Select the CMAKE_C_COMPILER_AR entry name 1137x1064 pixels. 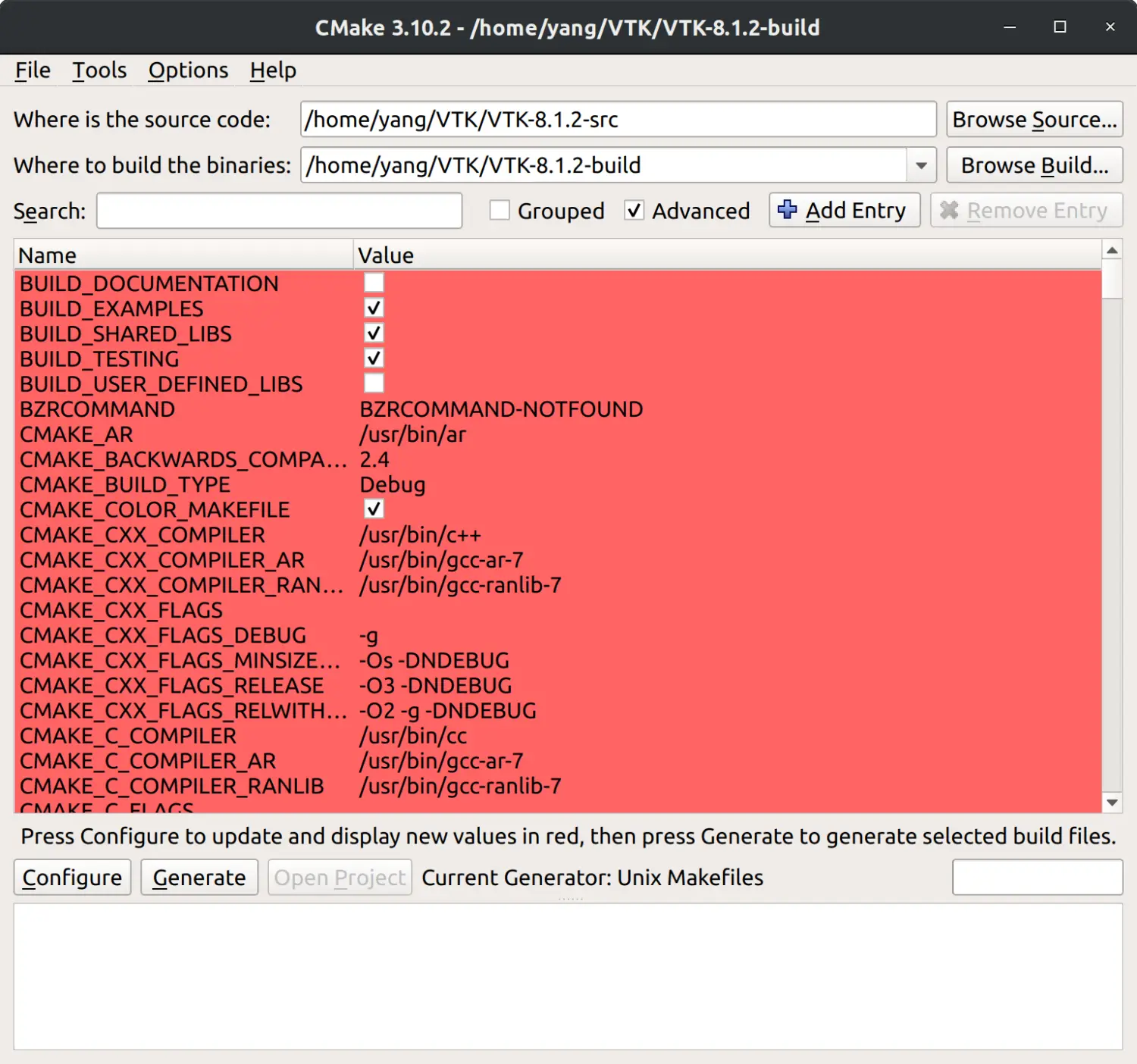[148, 761]
